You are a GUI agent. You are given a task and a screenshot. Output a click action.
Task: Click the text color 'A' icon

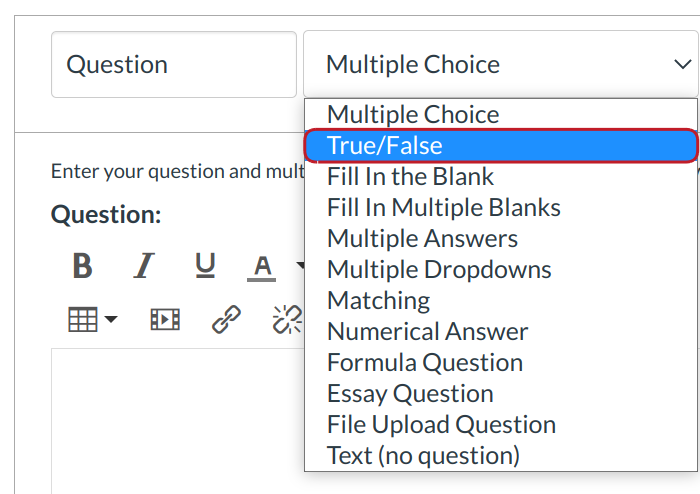tap(262, 266)
